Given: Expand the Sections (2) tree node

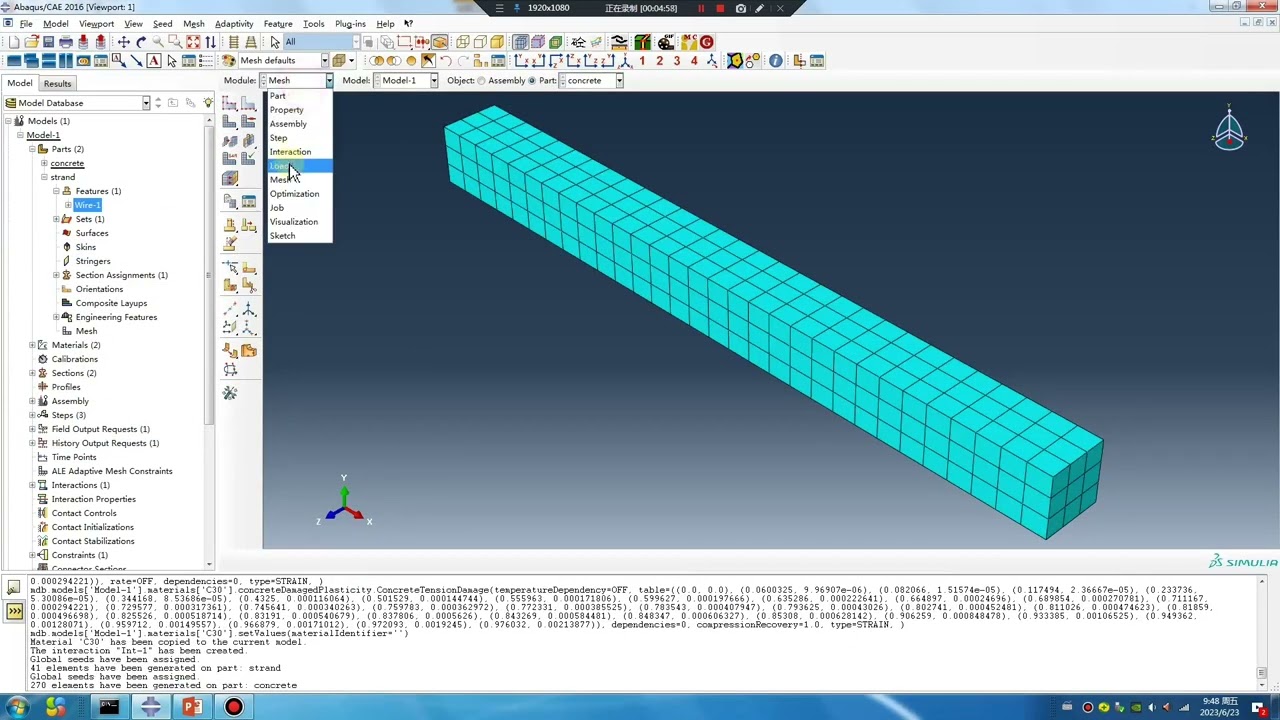Looking at the screenshot, I should (x=32, y=373).
